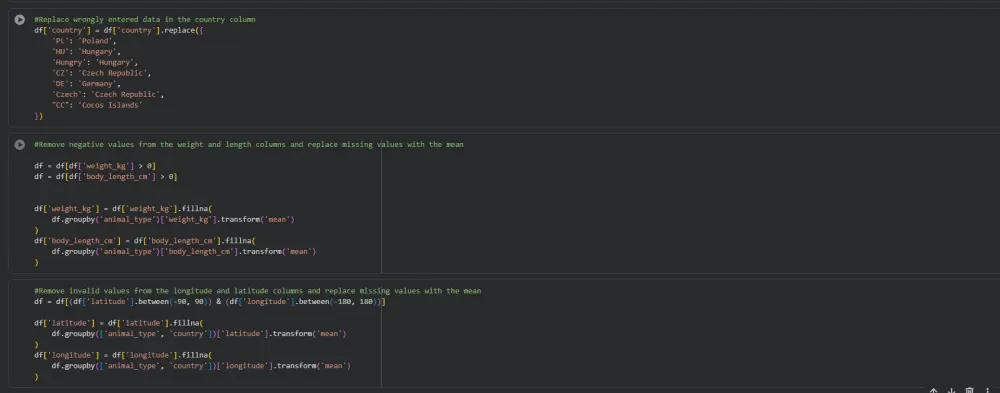Delete cell using the trash icon

(x=969, y=390)
